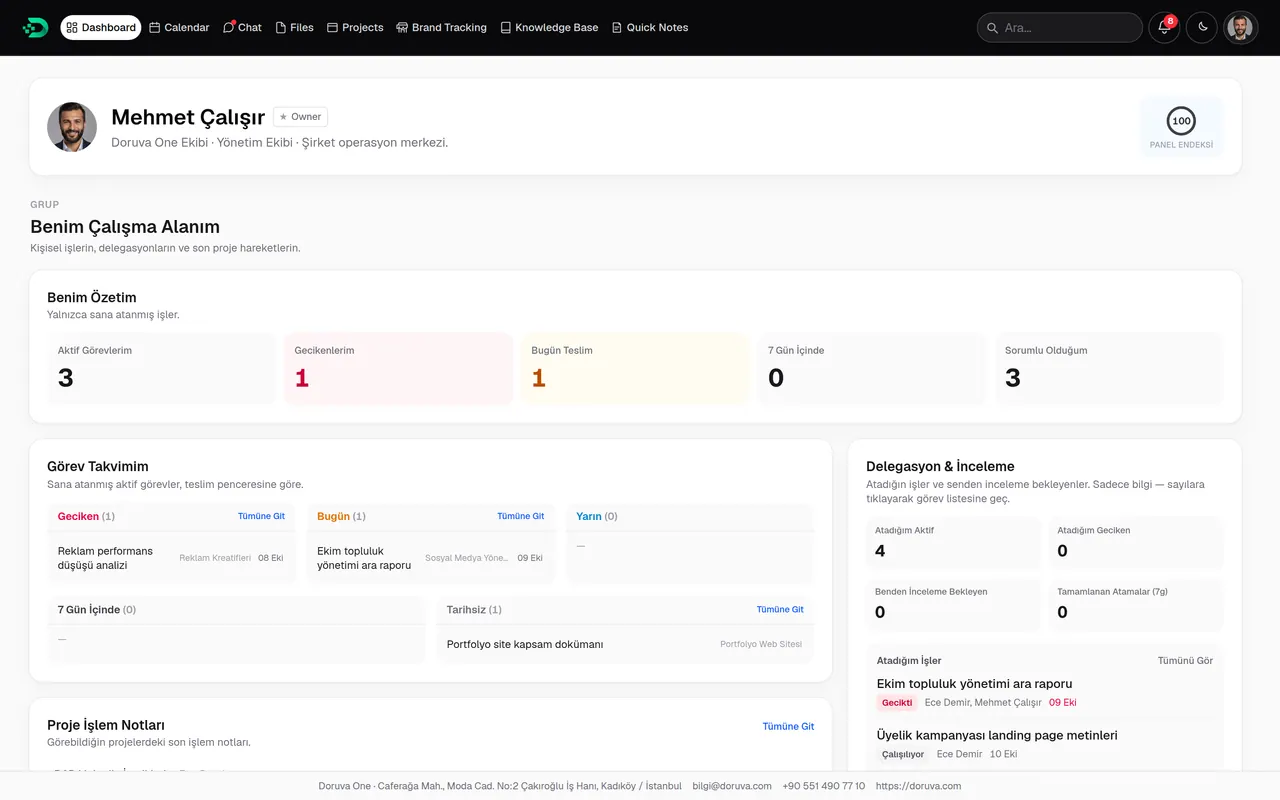Viewport: 1280px width, 800px height.
Task: Open the Ekim topluluk yönetimi task under Bugün
Action: point(430,558)
